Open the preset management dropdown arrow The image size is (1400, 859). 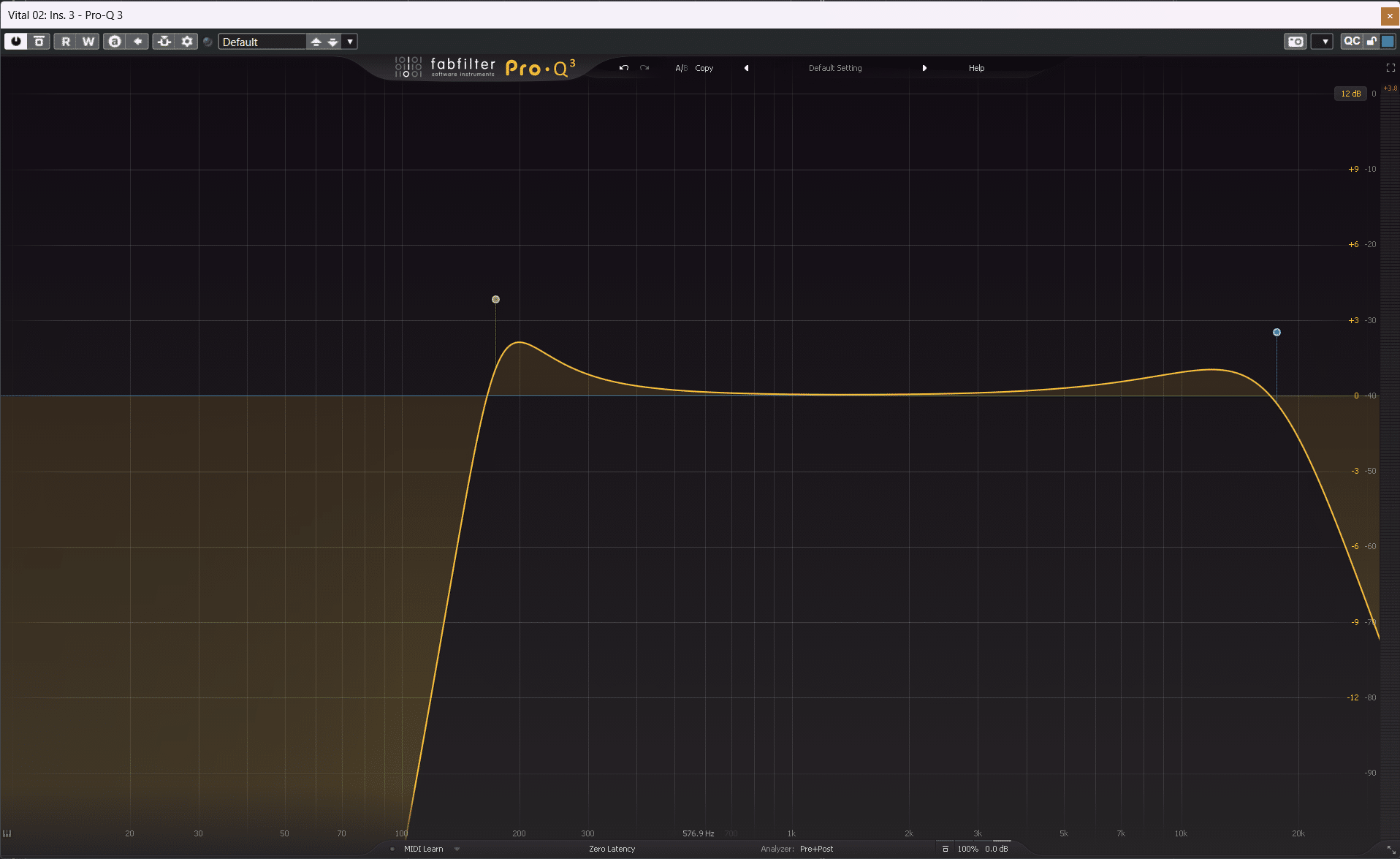tap(350, 42)
